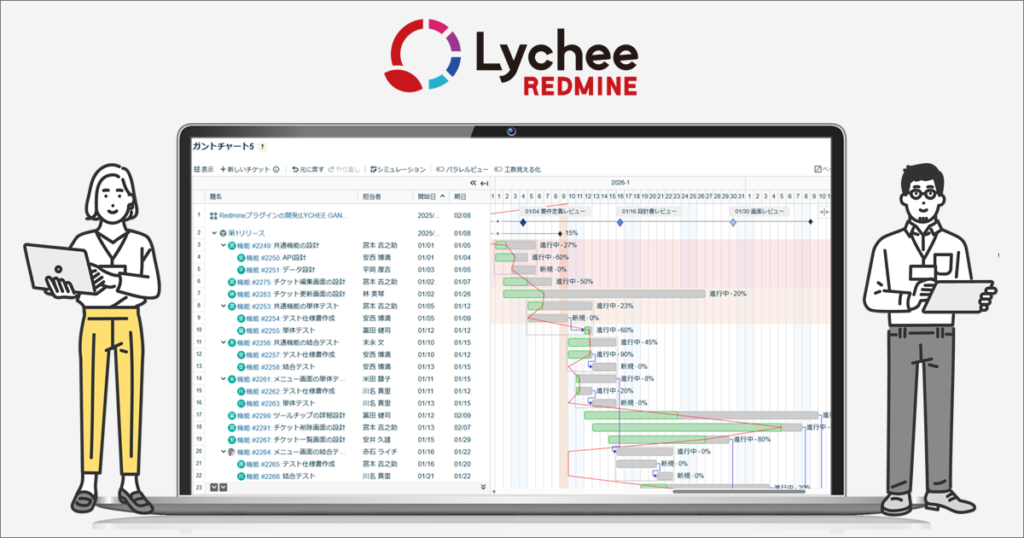Collapse ticket #2264 メニュー画面の結合テスト
This screenshot has height=538, width=1024.
pyautogui.click(x=223, y=452)
